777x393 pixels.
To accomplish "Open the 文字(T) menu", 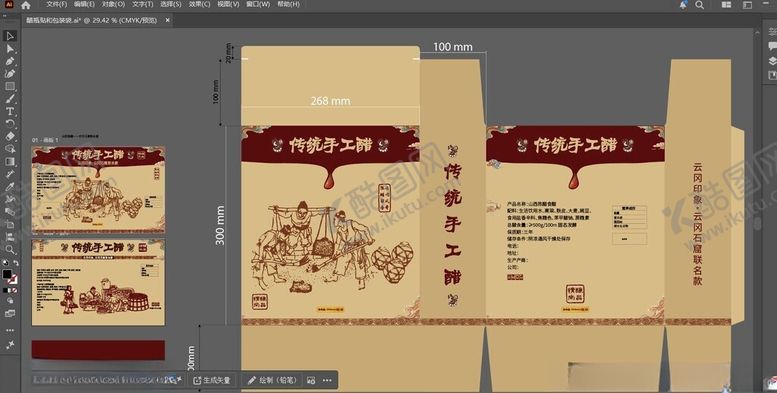I will pos(143,4).
